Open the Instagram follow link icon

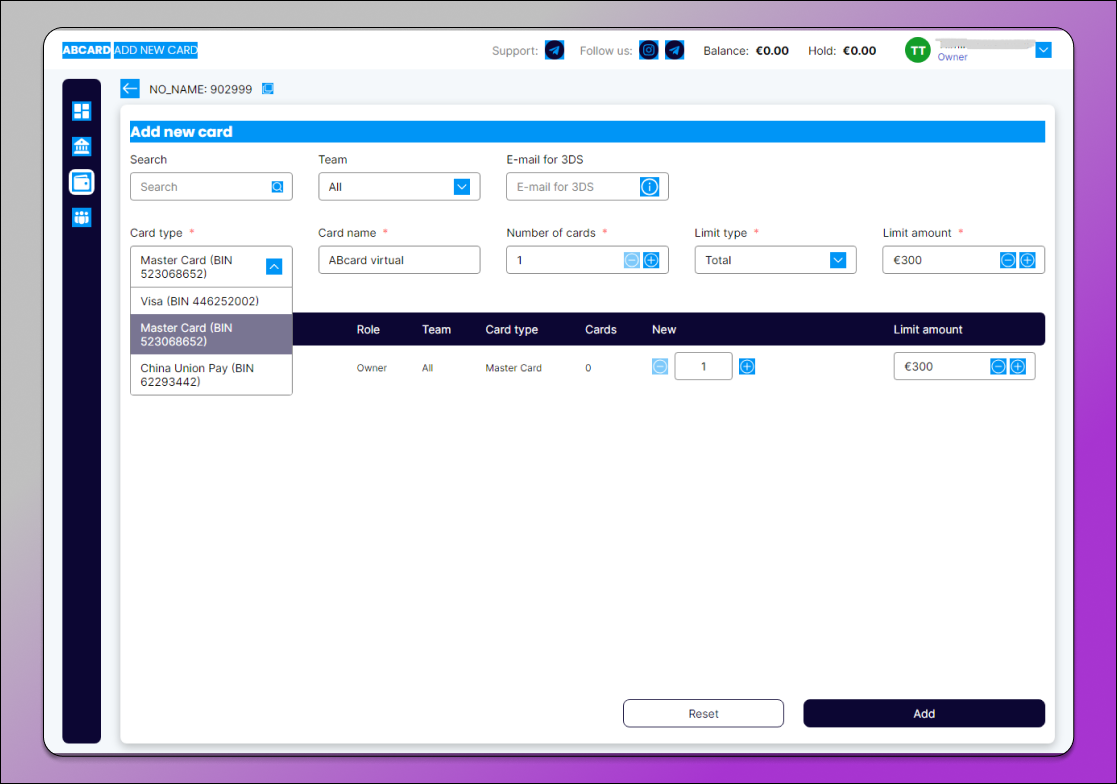[x=649, y=50]
